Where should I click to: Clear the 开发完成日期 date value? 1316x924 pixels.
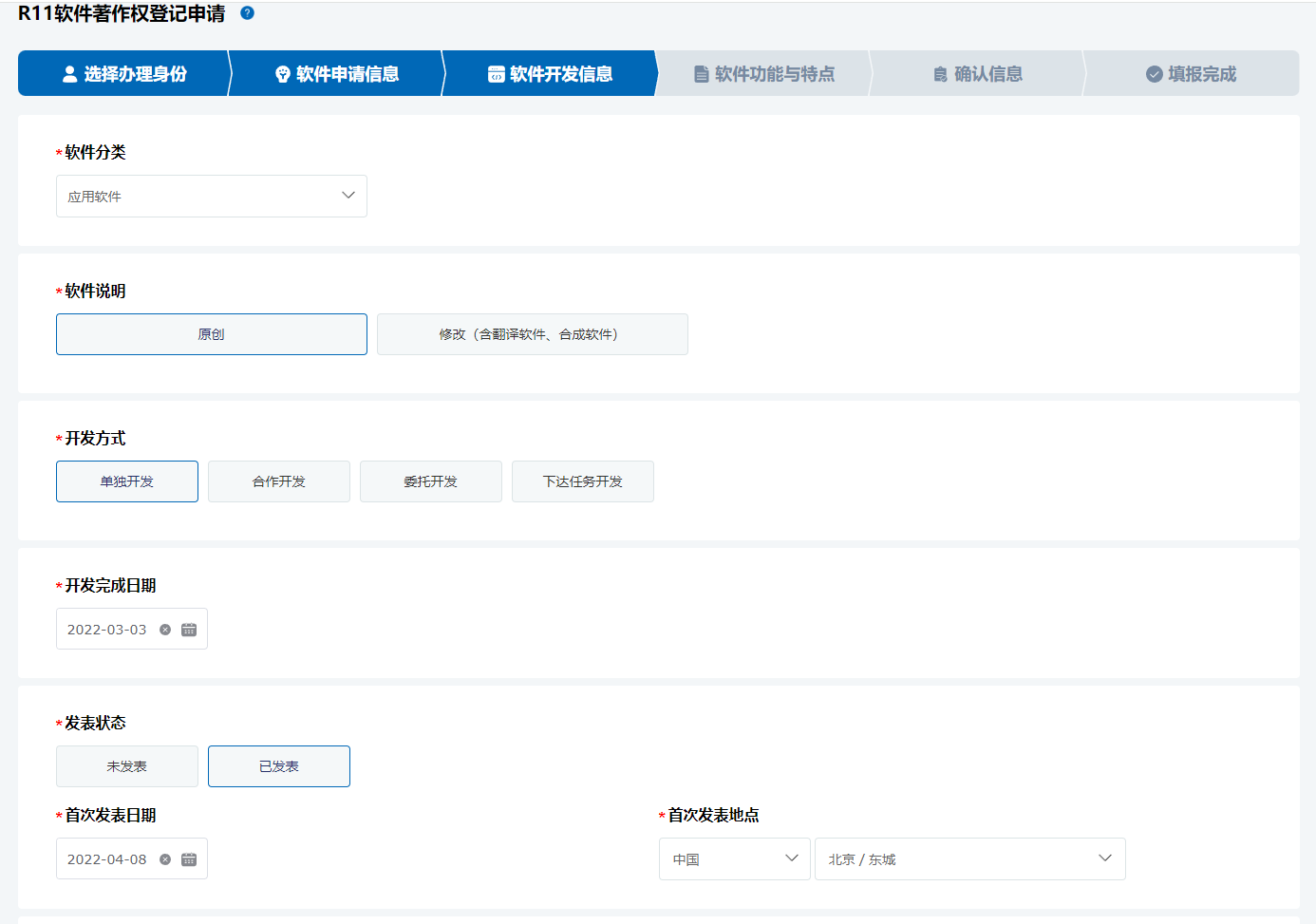click(165, 630)
